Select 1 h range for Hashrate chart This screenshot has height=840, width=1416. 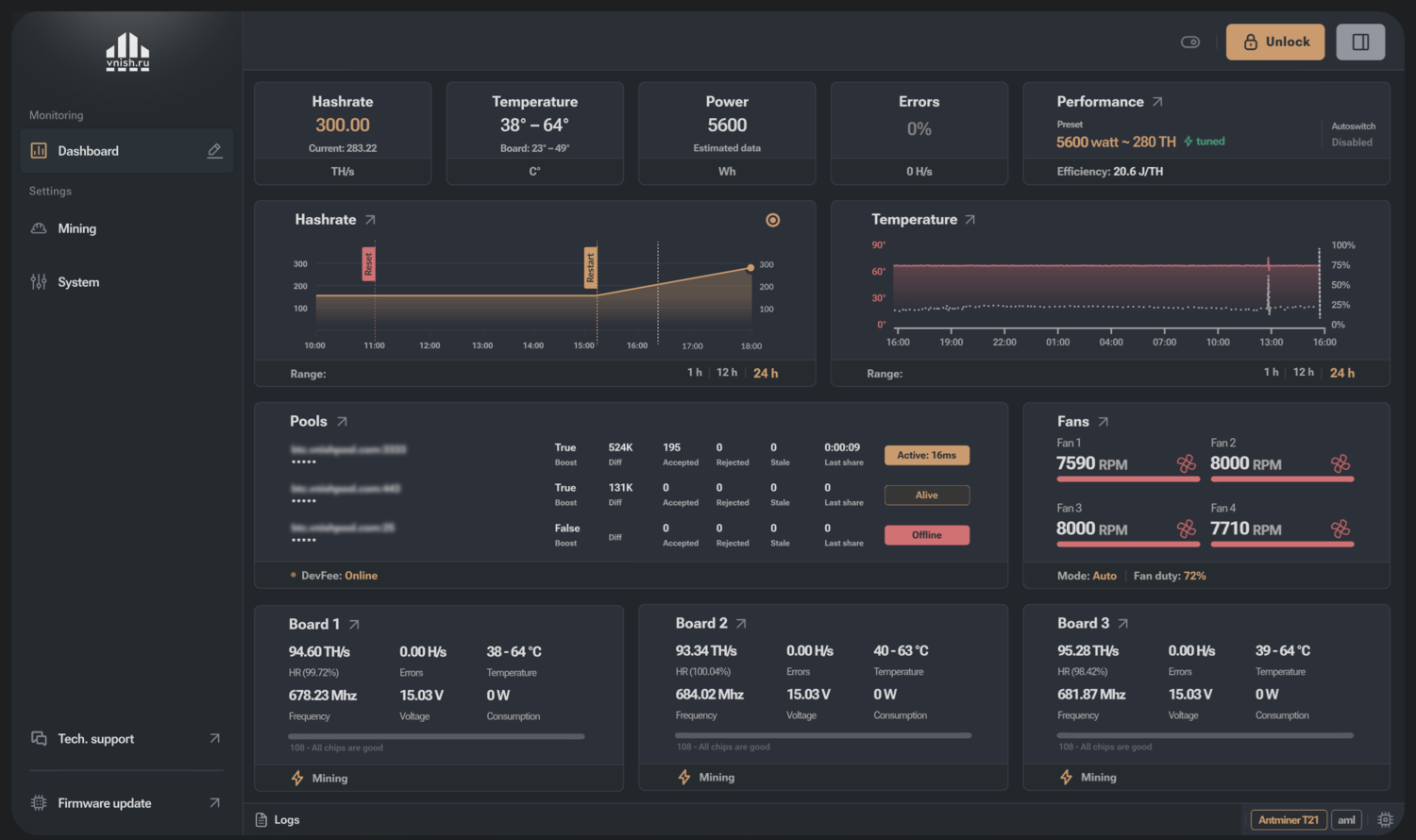[695, 373]
